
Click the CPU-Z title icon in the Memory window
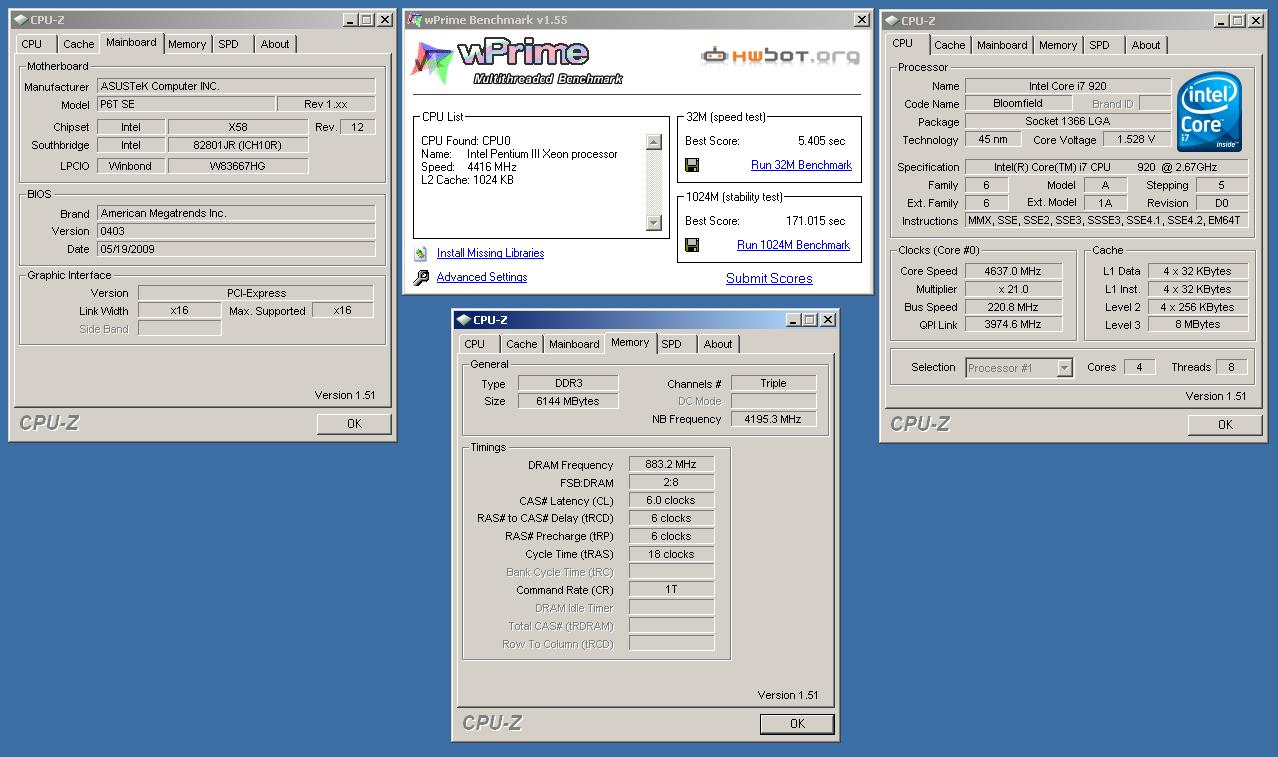click(463, 320)
